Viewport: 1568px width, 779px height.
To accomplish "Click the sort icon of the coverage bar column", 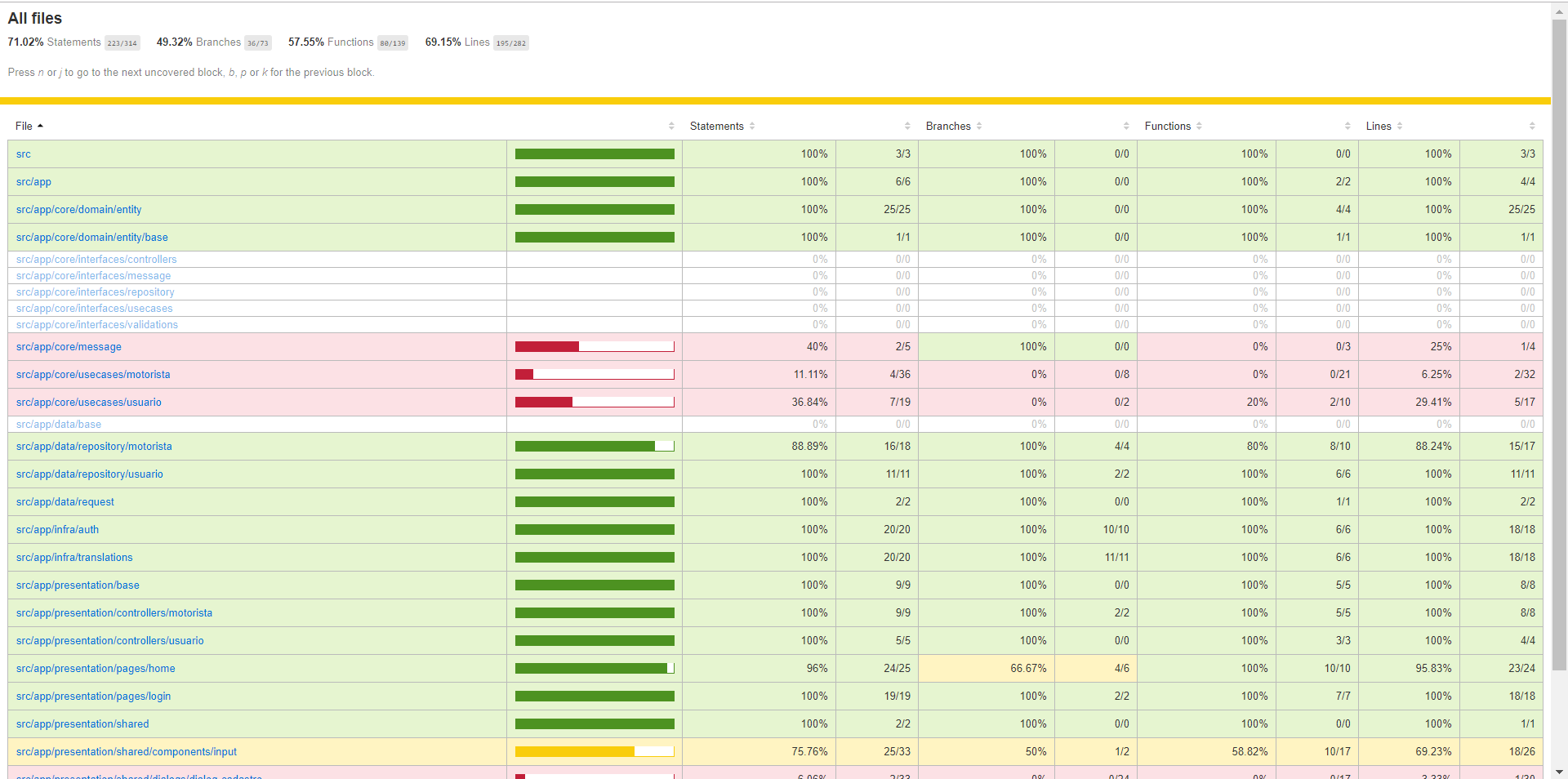I will [671, 126].
